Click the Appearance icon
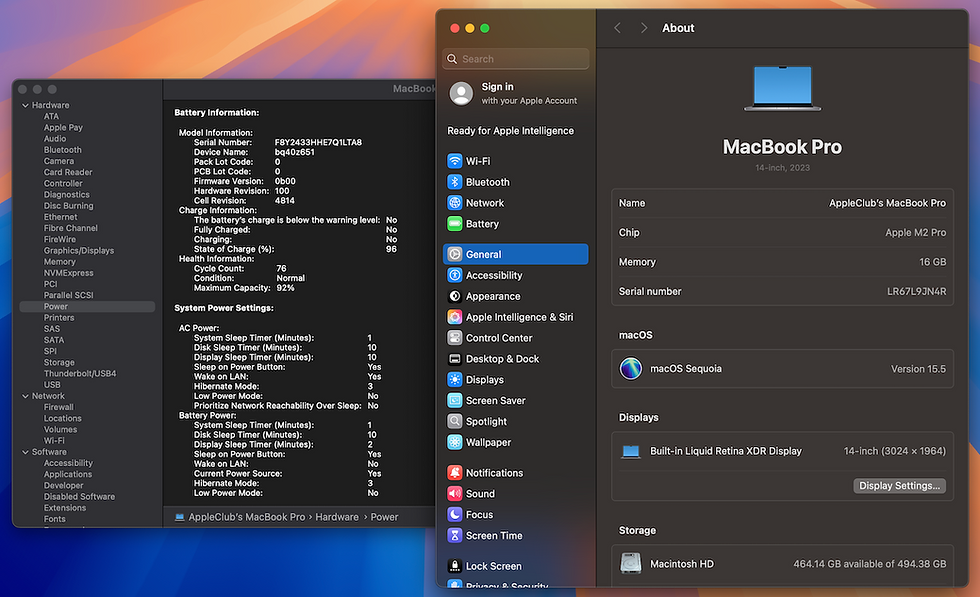Viewport: 980px width, 597px height. [455, 296]
